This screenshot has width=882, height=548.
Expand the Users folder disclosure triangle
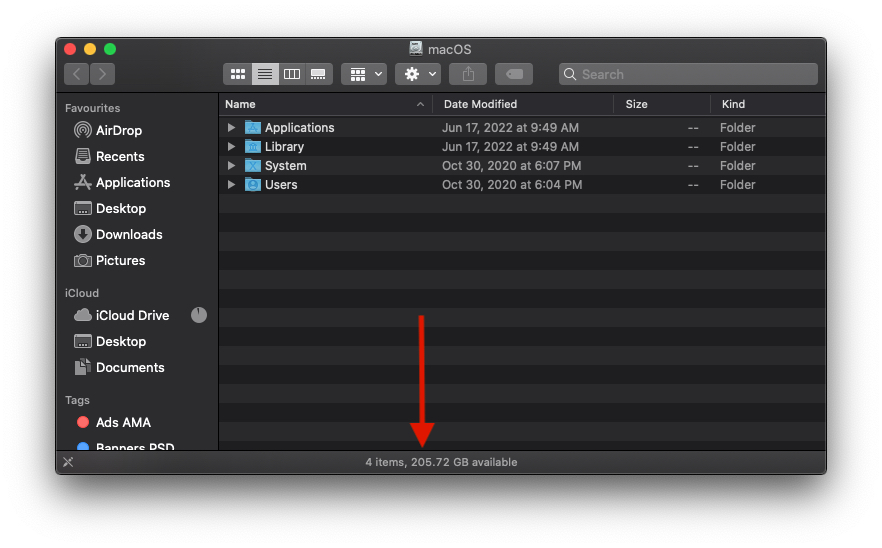coord(232,185)
